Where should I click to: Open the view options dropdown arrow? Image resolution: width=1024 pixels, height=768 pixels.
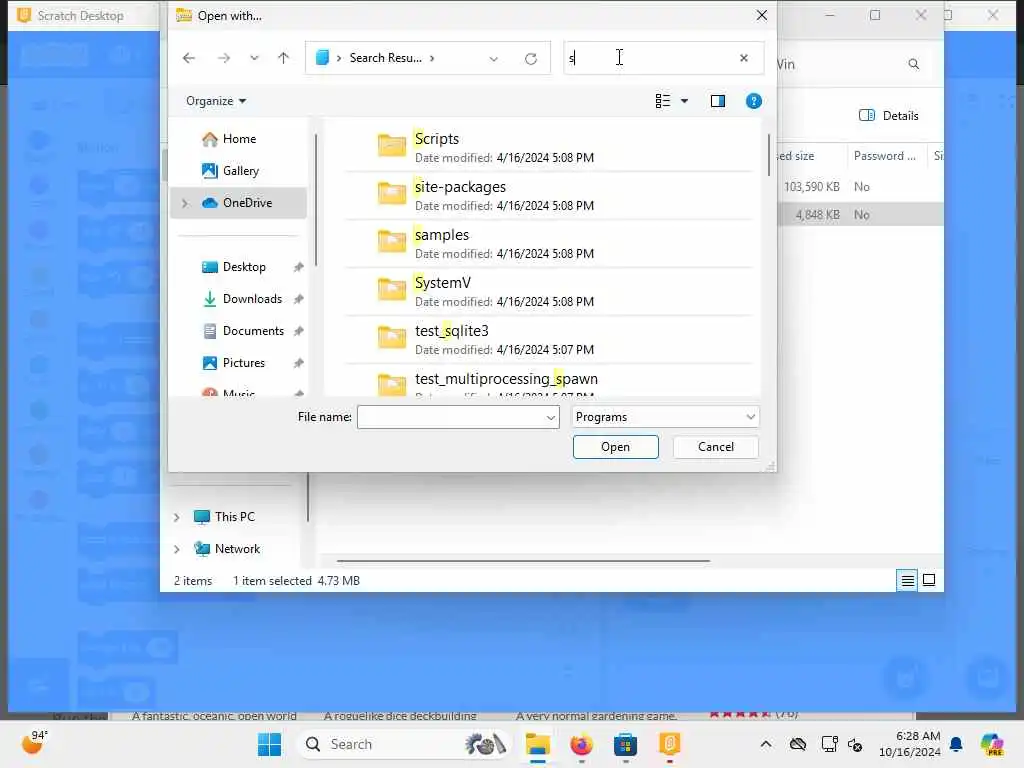[x=684, y=101]
